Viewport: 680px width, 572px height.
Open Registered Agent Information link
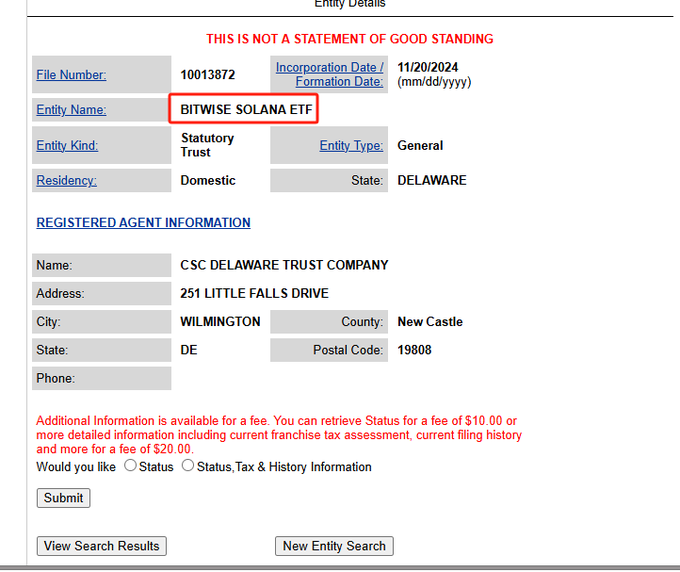[x=144, y=222]
